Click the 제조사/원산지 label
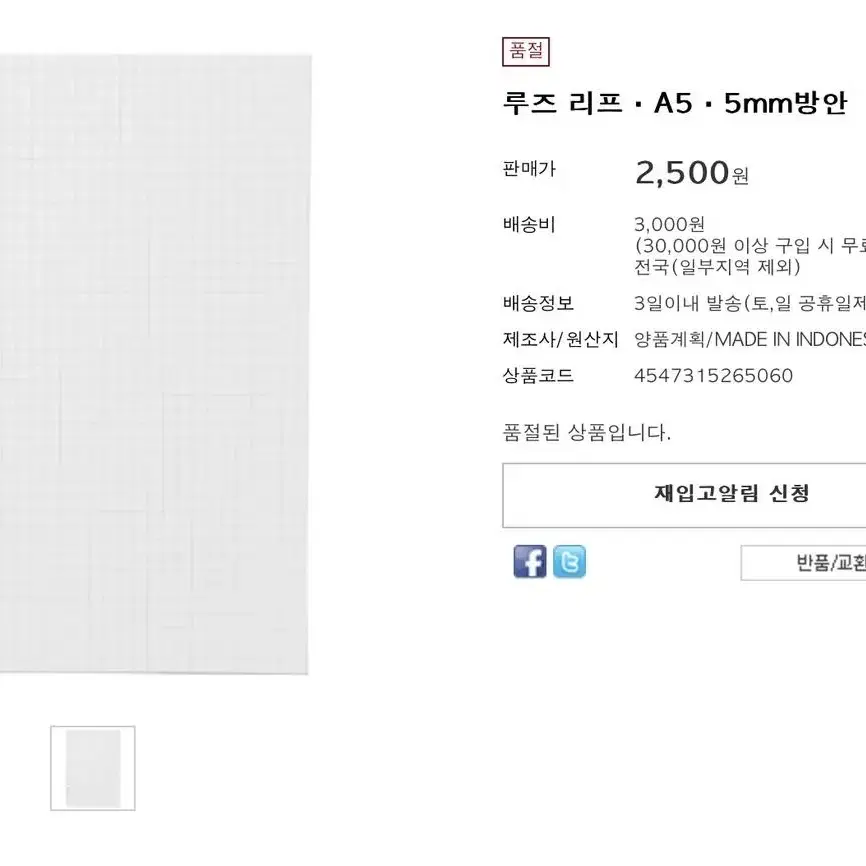The width and height of the screenshot is (866, 866). pyautogui.click(x=561, y=339)
